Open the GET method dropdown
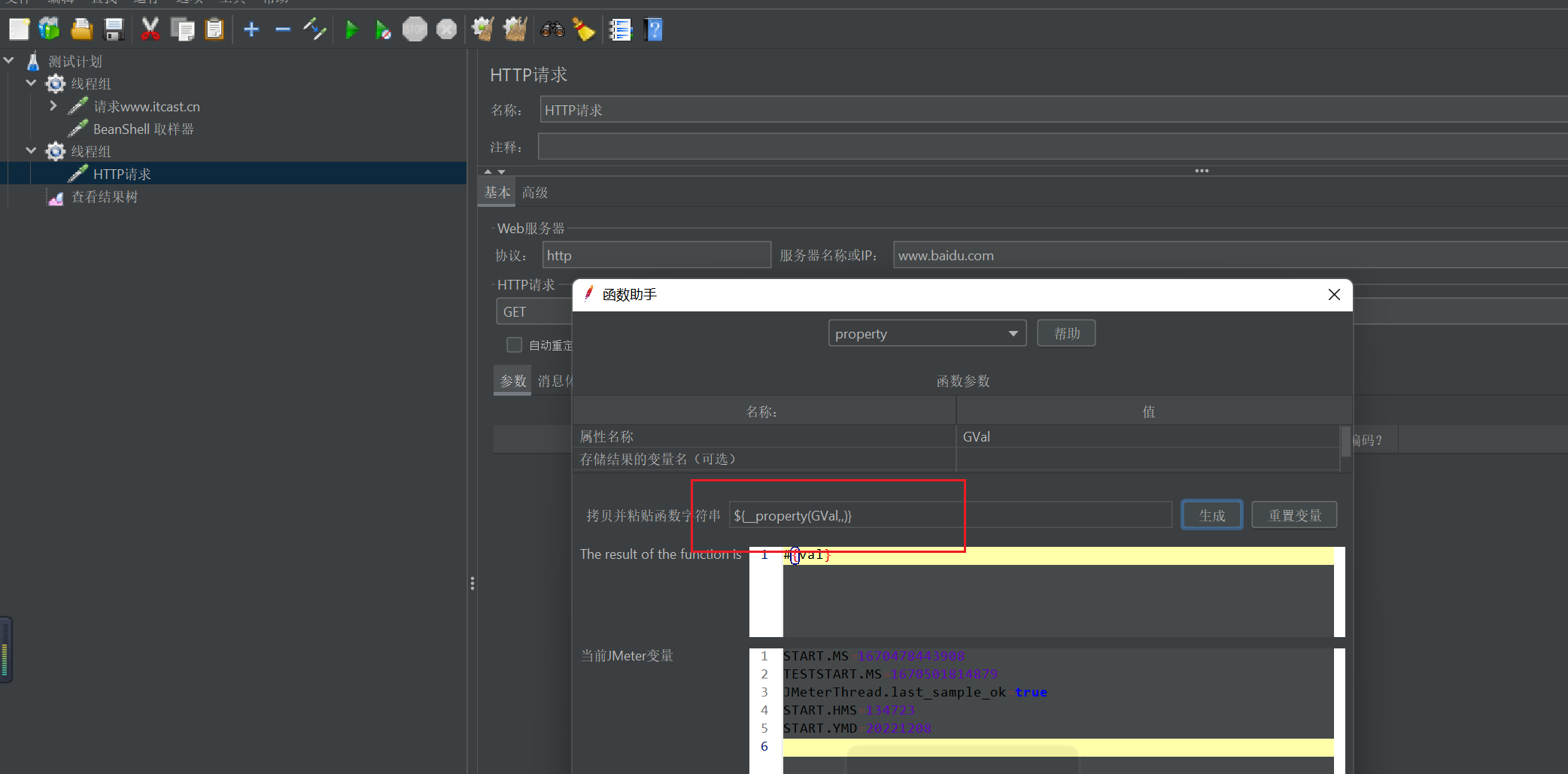1568x774 pixels. point(534,311)
